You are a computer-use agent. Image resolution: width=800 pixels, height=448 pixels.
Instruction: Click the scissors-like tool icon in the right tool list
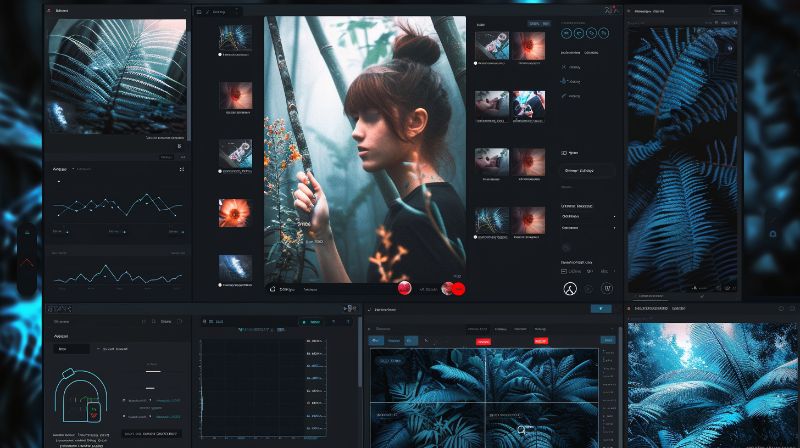point(564,82)
